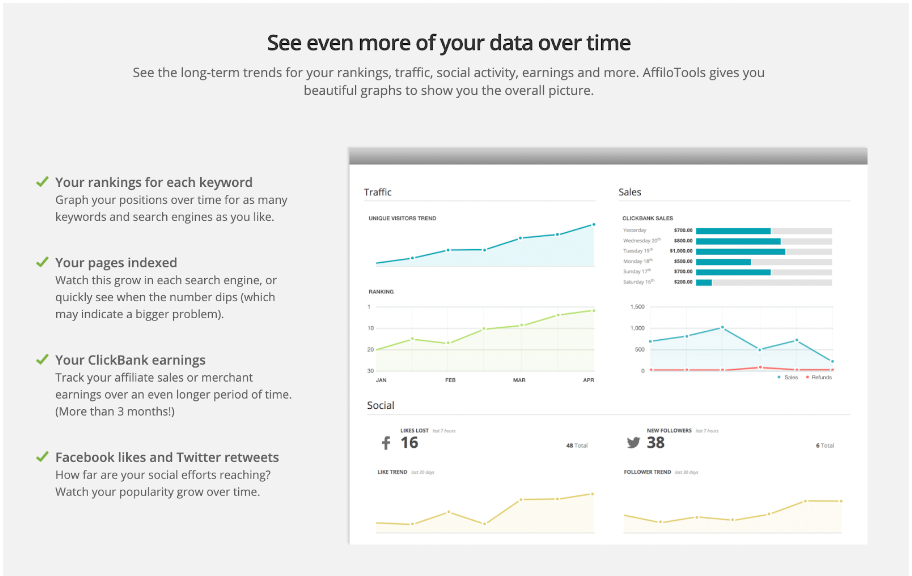Image resolution: width=912 pixels, height=576 pixels.
Task: Click the Refunds legend dot in chart
Action: 806,378
